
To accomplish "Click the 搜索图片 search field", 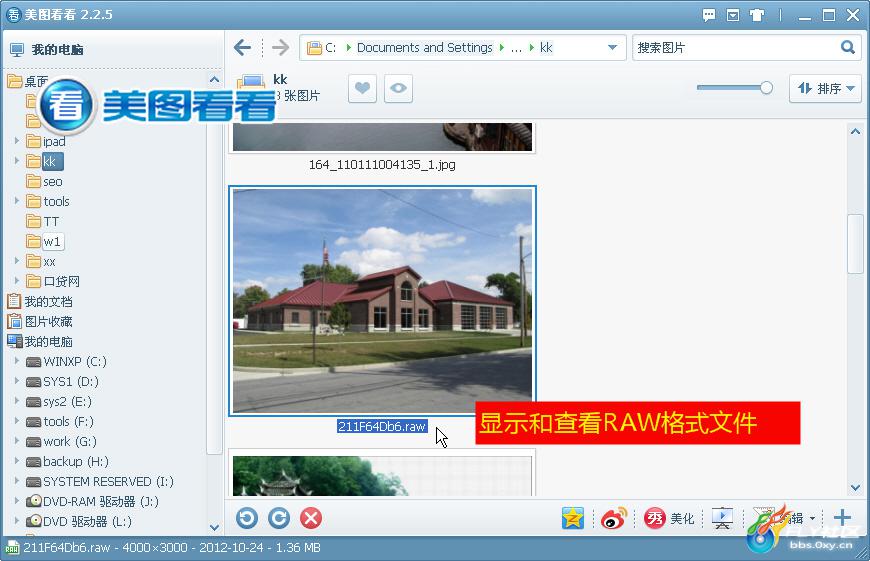I will click(736, 48).
